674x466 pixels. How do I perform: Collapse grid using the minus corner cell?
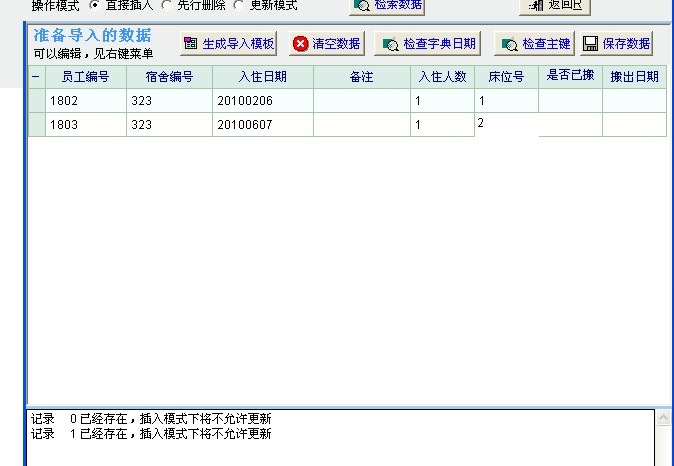36,77
